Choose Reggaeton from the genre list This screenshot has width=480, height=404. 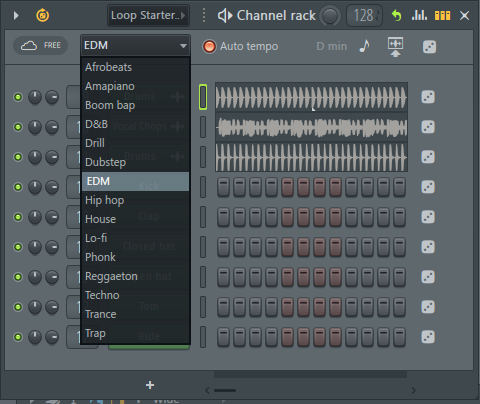(x=136, y=276)
